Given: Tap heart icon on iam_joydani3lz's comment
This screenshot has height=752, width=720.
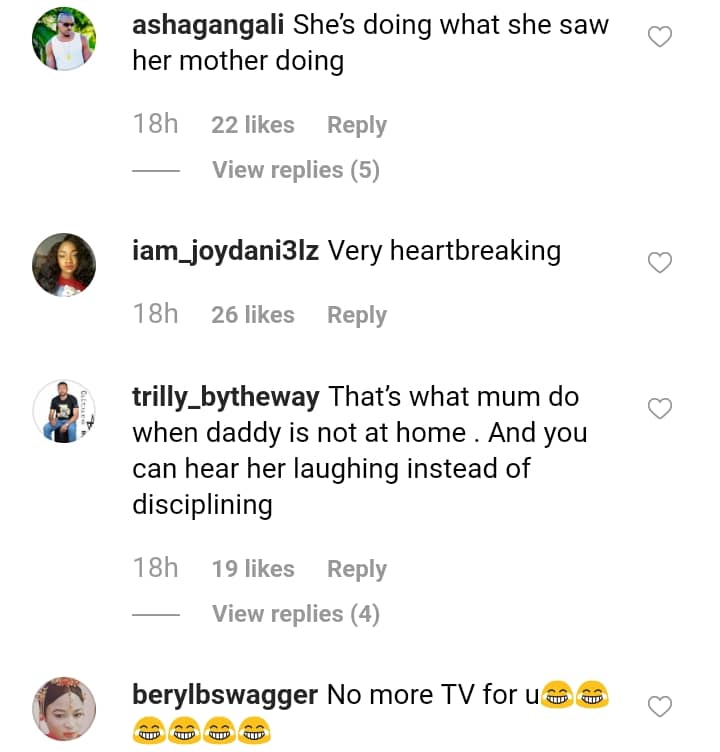Looking at the screenshot, I should pos(660,263).
